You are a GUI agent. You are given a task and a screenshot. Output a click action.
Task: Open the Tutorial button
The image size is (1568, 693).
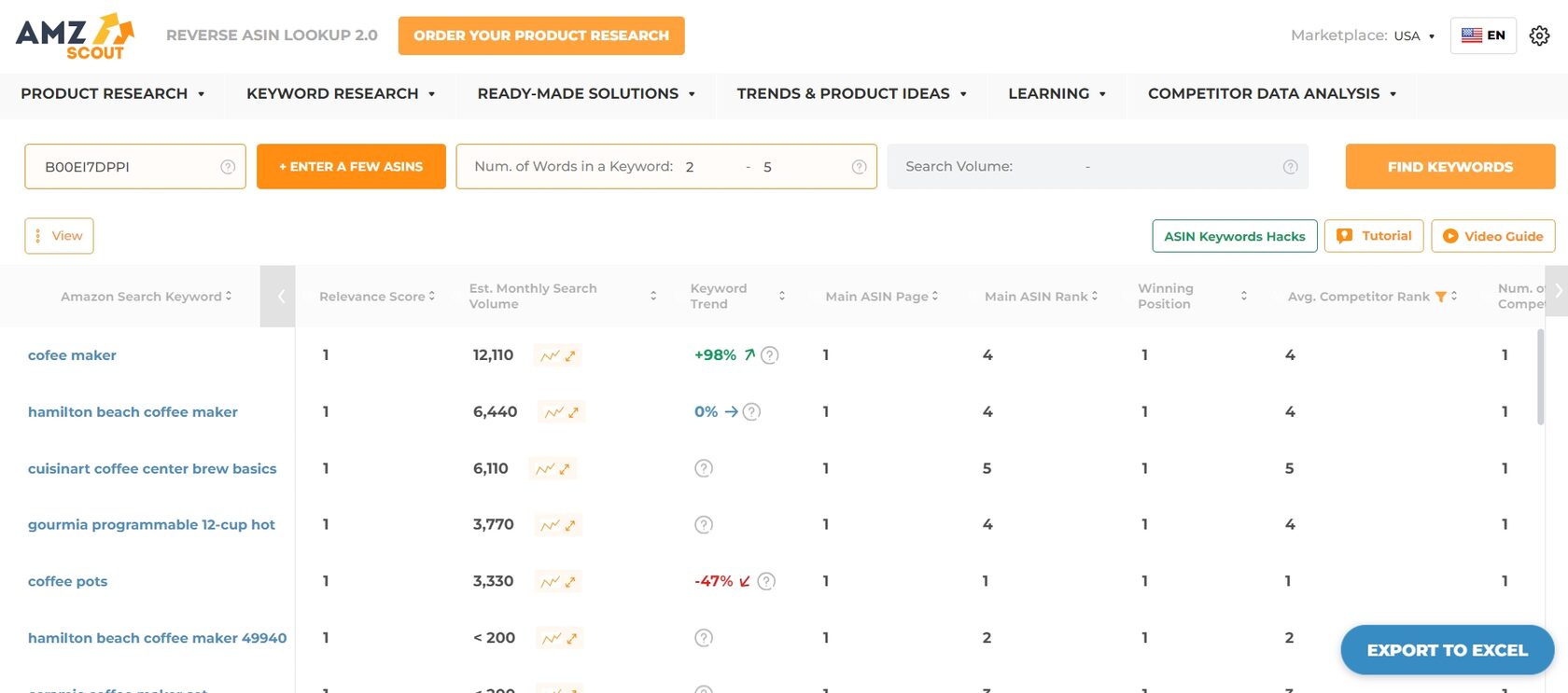[x=1374, y=236]
